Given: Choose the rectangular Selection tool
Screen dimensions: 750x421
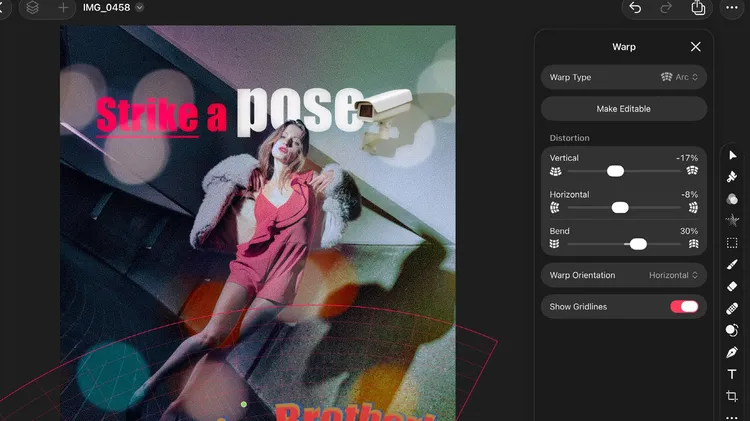Looking at the screenshot, I should 732,243.
